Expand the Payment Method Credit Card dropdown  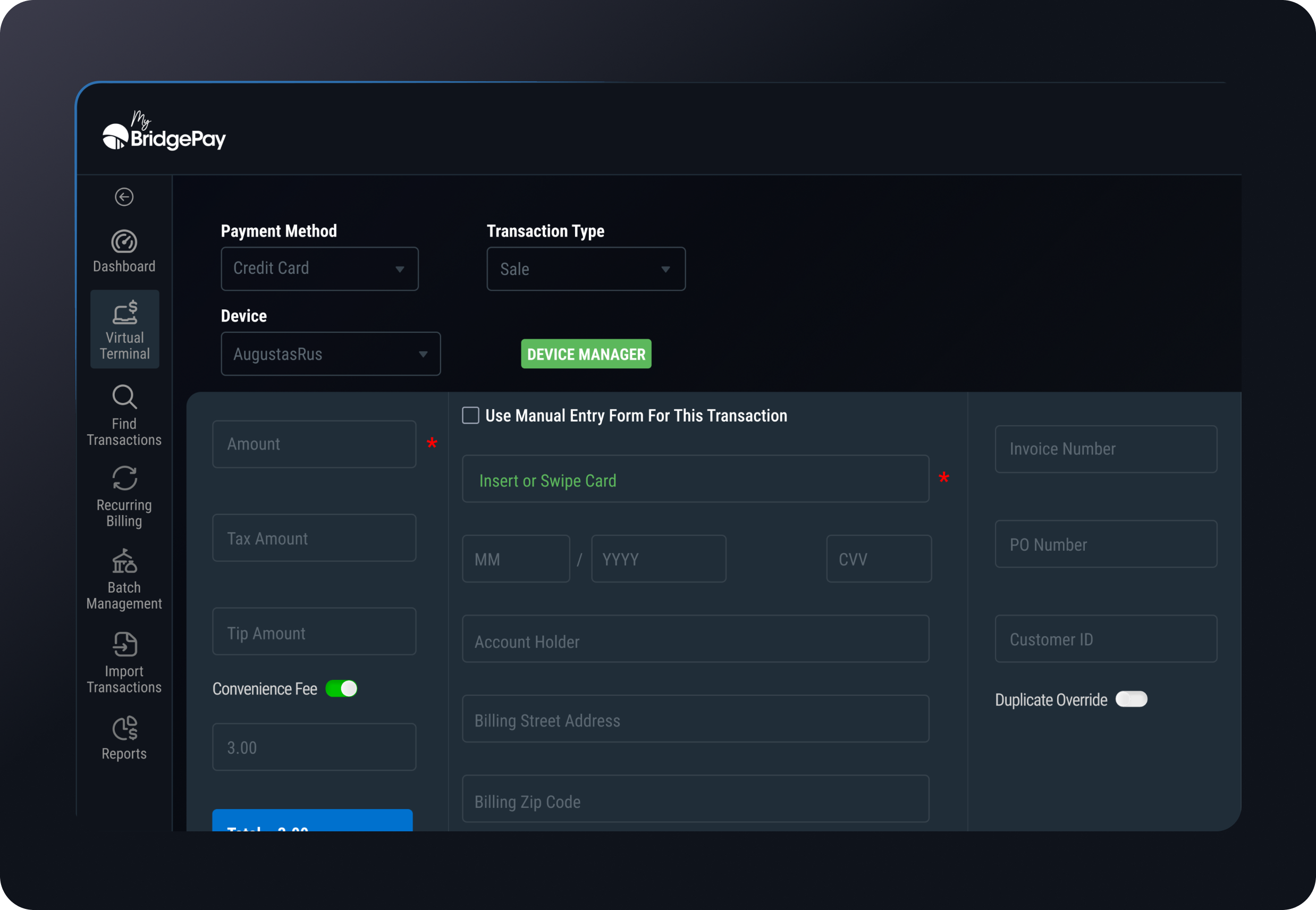pyautogui.click(x=319, y=268)
